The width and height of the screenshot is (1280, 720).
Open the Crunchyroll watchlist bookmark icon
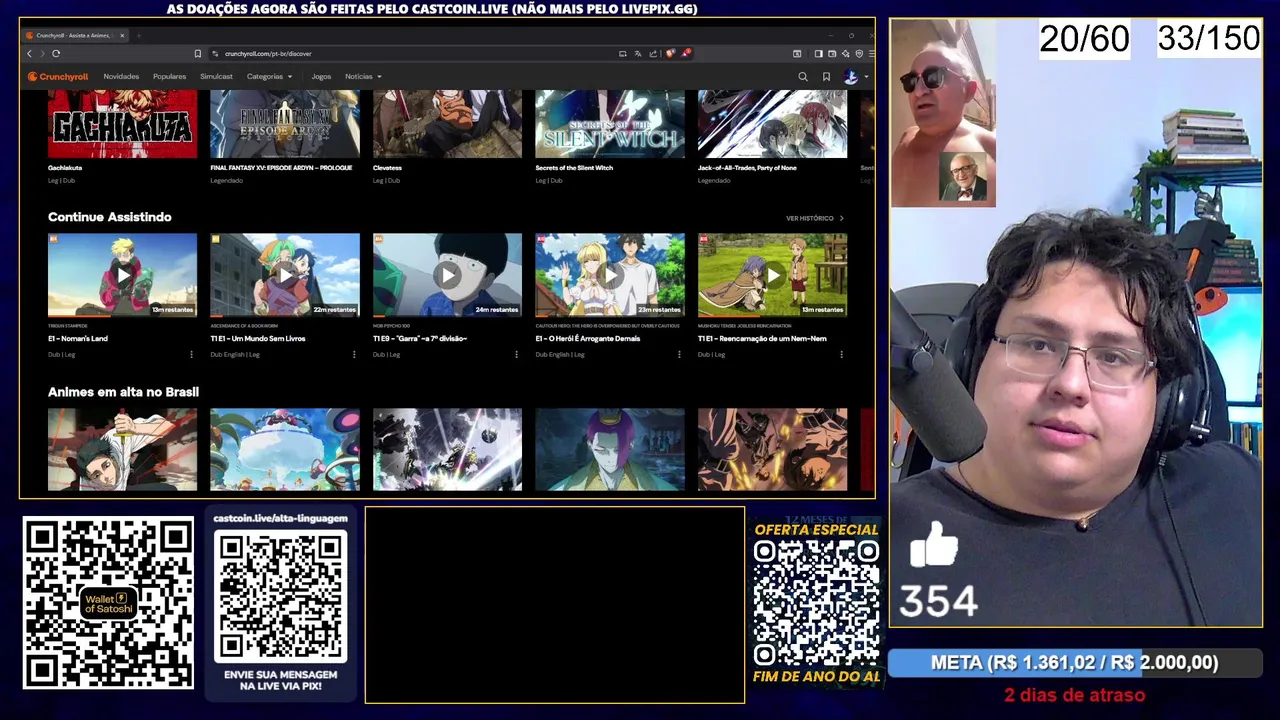click(x=826, y=76)
